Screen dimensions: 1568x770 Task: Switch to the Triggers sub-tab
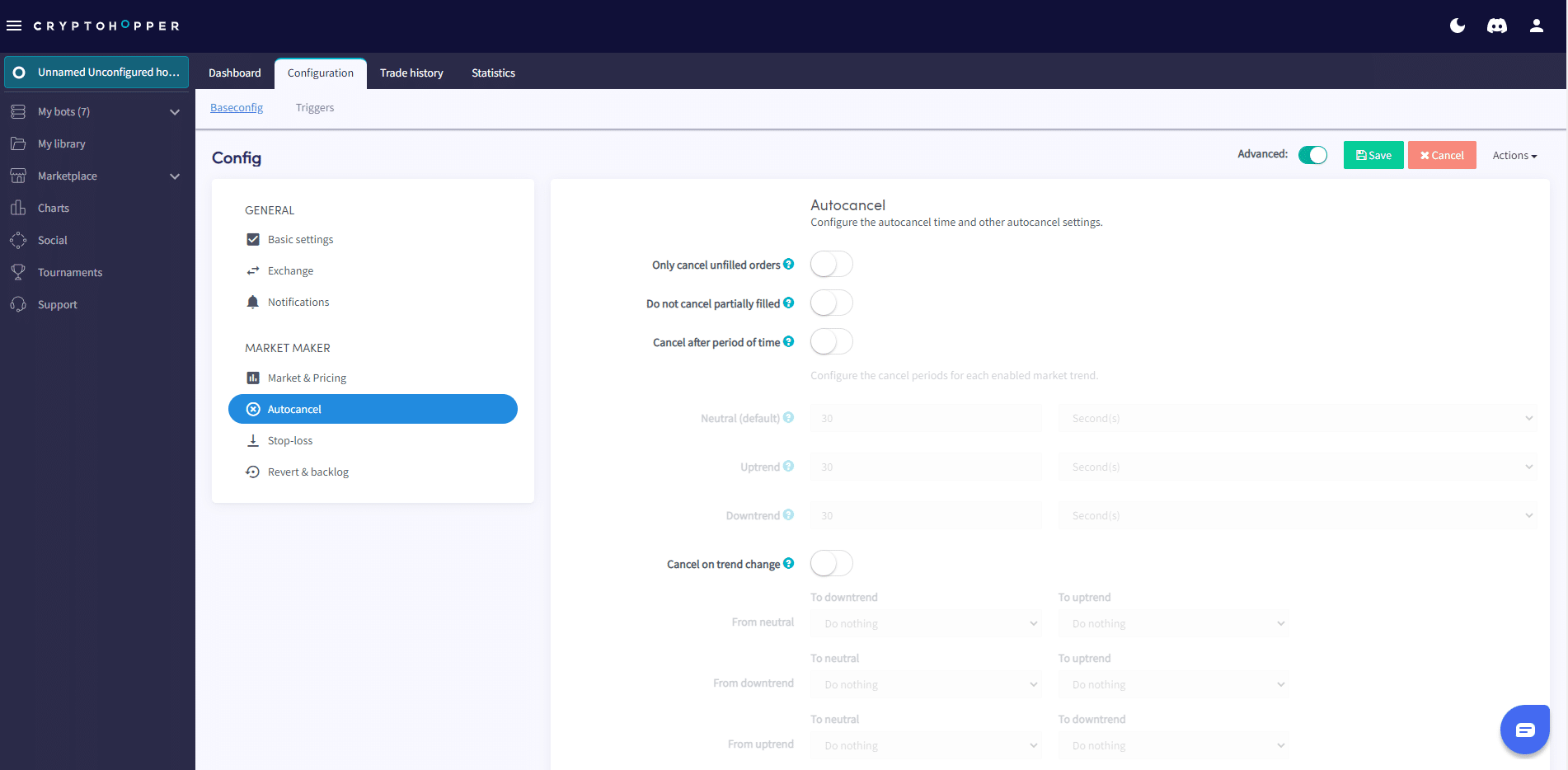315,107
